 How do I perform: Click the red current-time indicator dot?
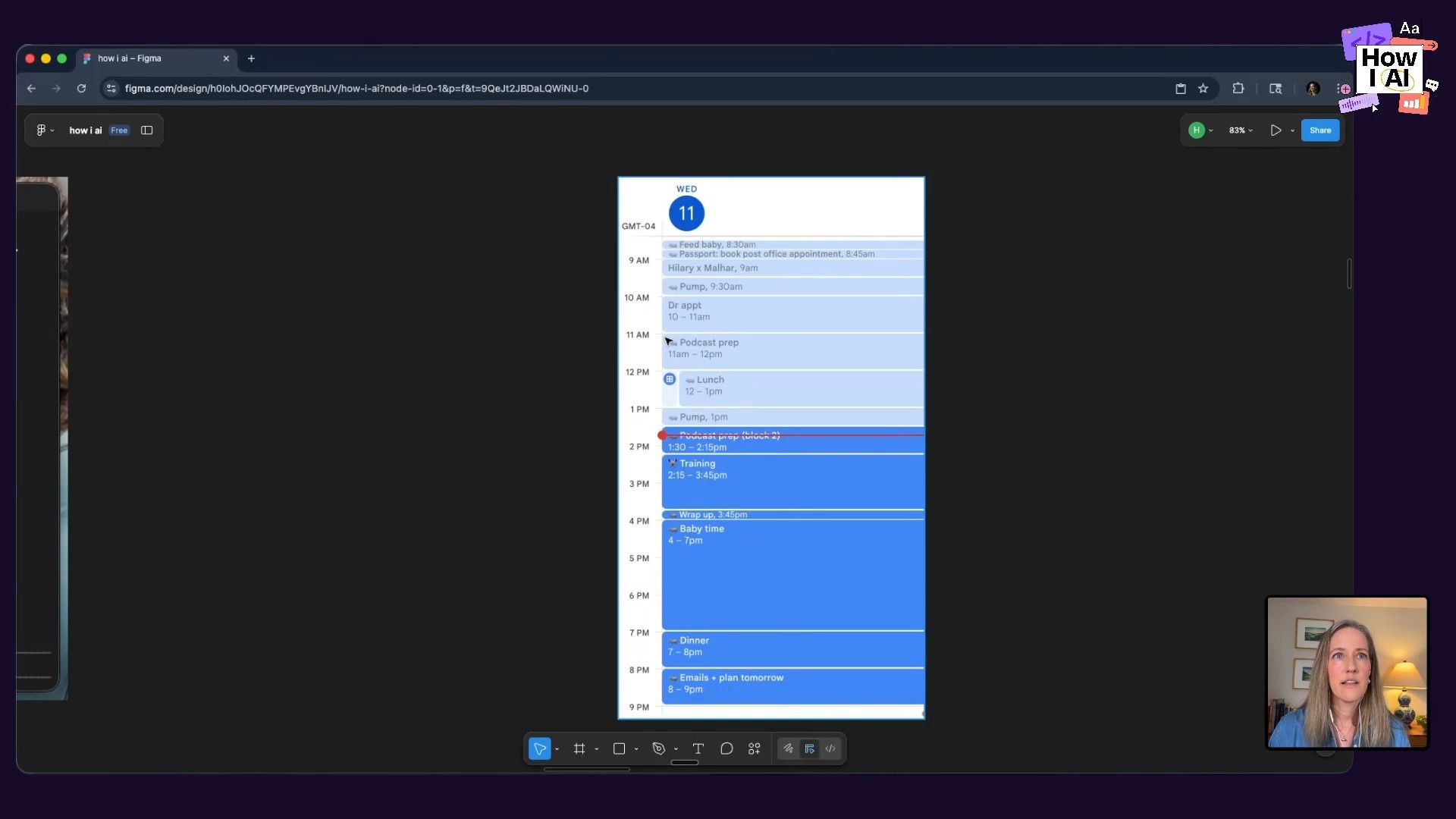pyautogui.click(x=662, y=435)
